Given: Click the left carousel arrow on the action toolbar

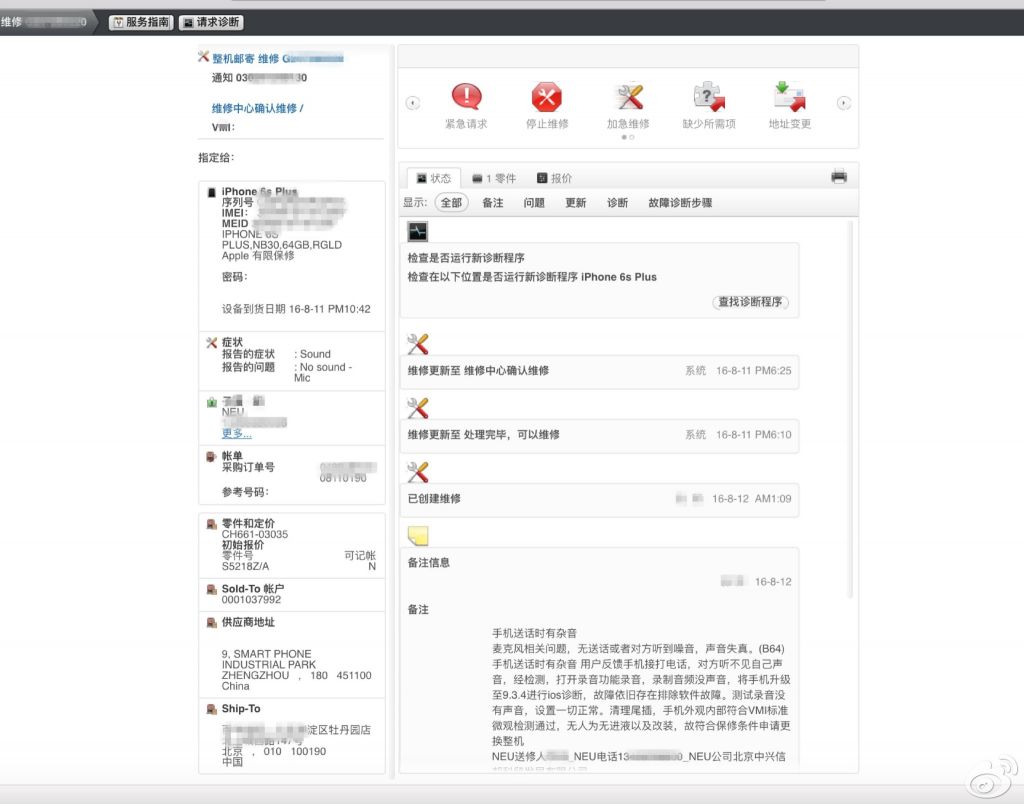Looking at the screenshot, I should 412,103.
